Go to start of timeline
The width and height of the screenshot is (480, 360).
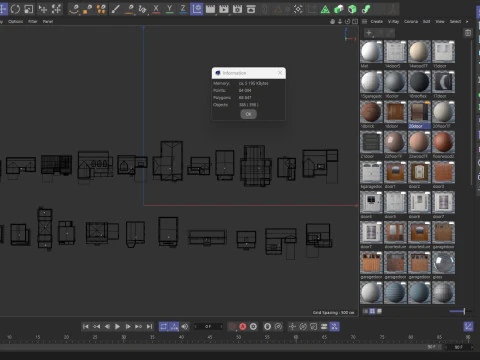[x=86, y=326]
